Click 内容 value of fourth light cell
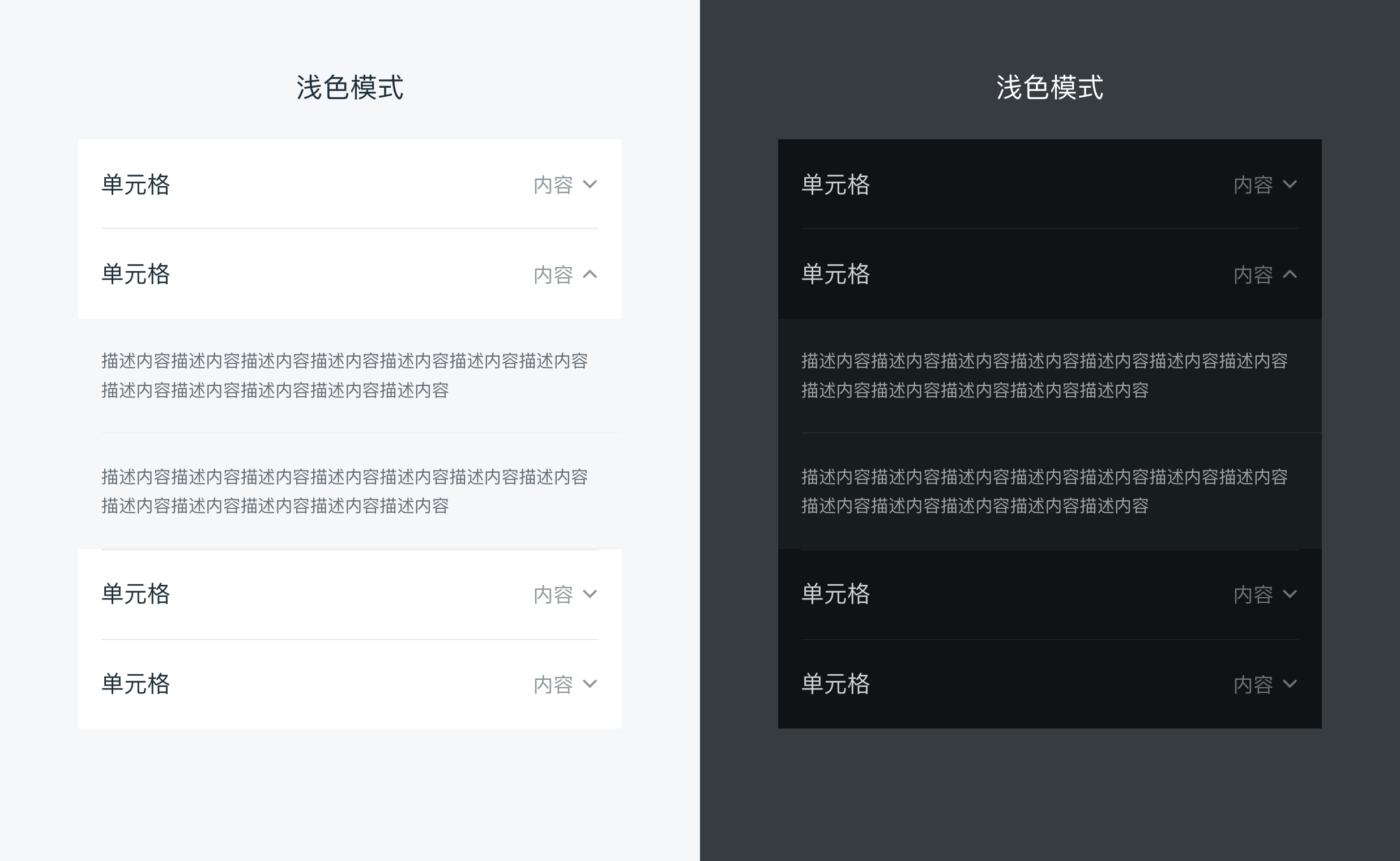The width and height of the screenshot is (1400, 861). click(x=553, y=684)
